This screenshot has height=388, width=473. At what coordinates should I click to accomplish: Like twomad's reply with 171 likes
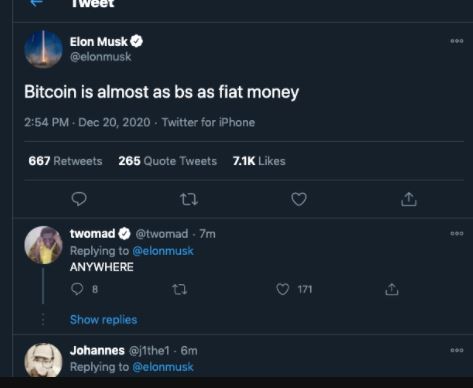coord(283,289)
